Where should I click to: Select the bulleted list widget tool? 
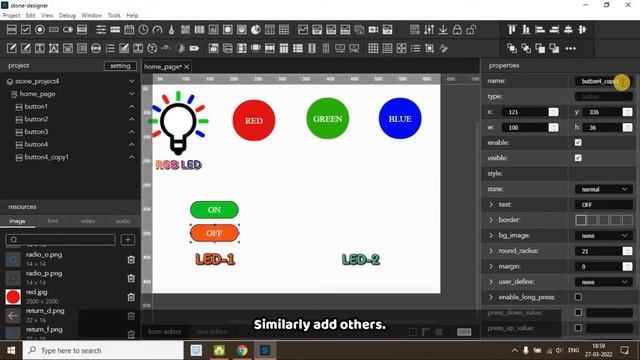pos(416,48)
